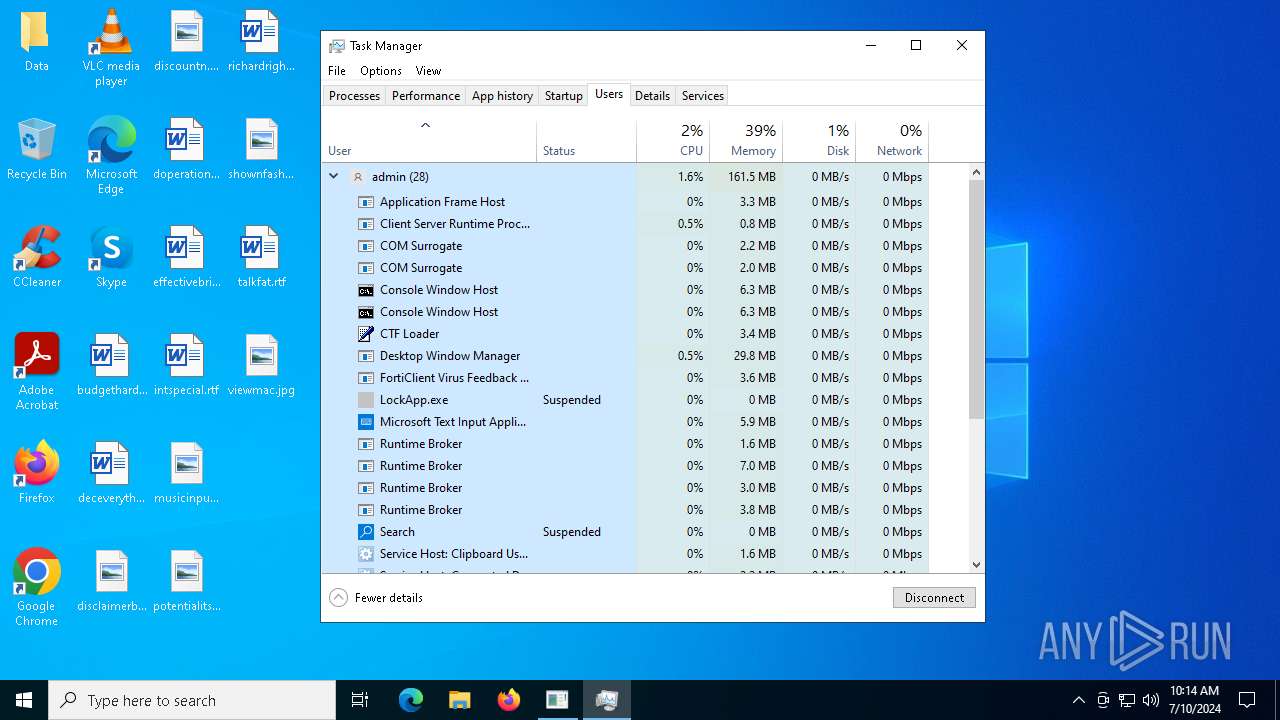Select the Microsoft Edge desktop shortcut
Image resolution: width=1280 pixels, height=720 pixels.
point(111,155)
